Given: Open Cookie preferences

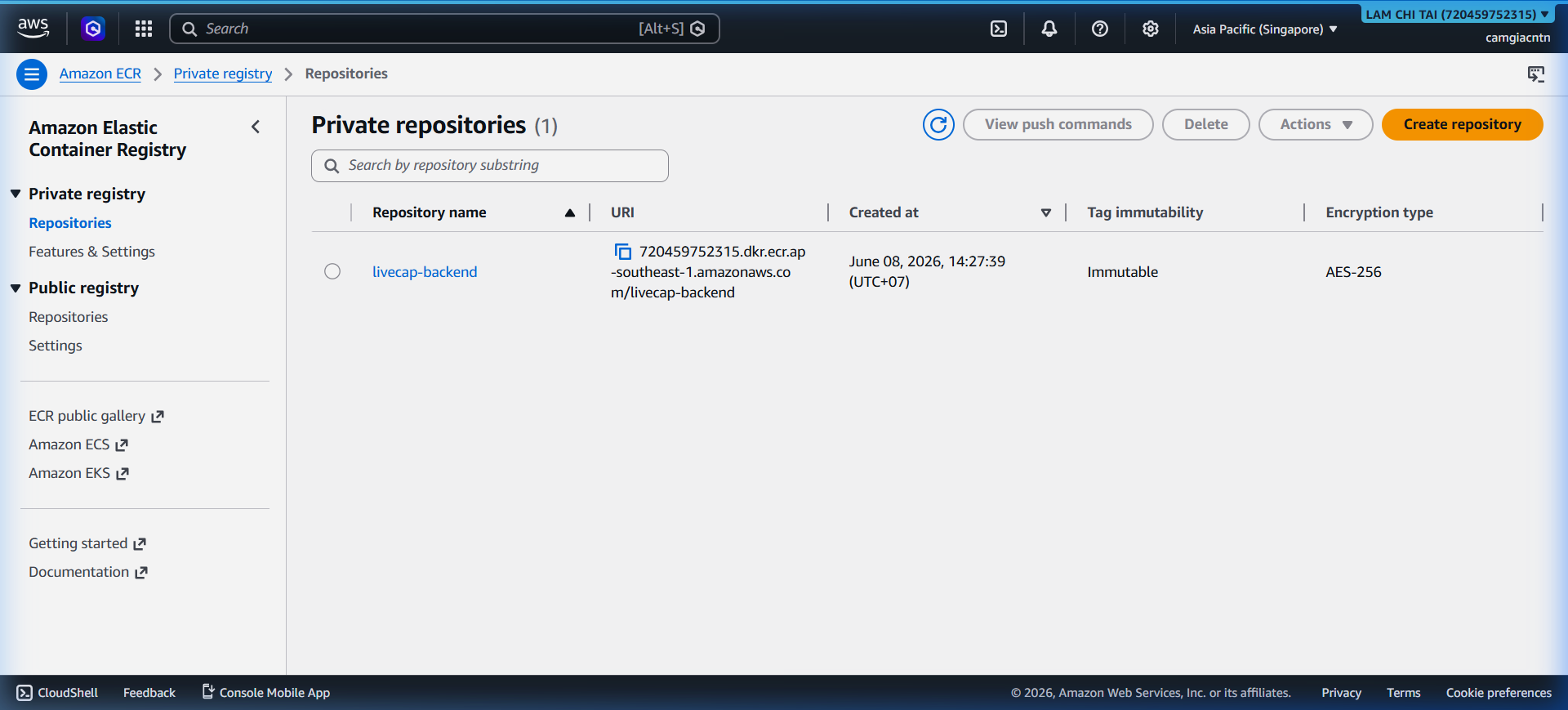Looking at the screenshot, I should click(x=1499, y=693).
